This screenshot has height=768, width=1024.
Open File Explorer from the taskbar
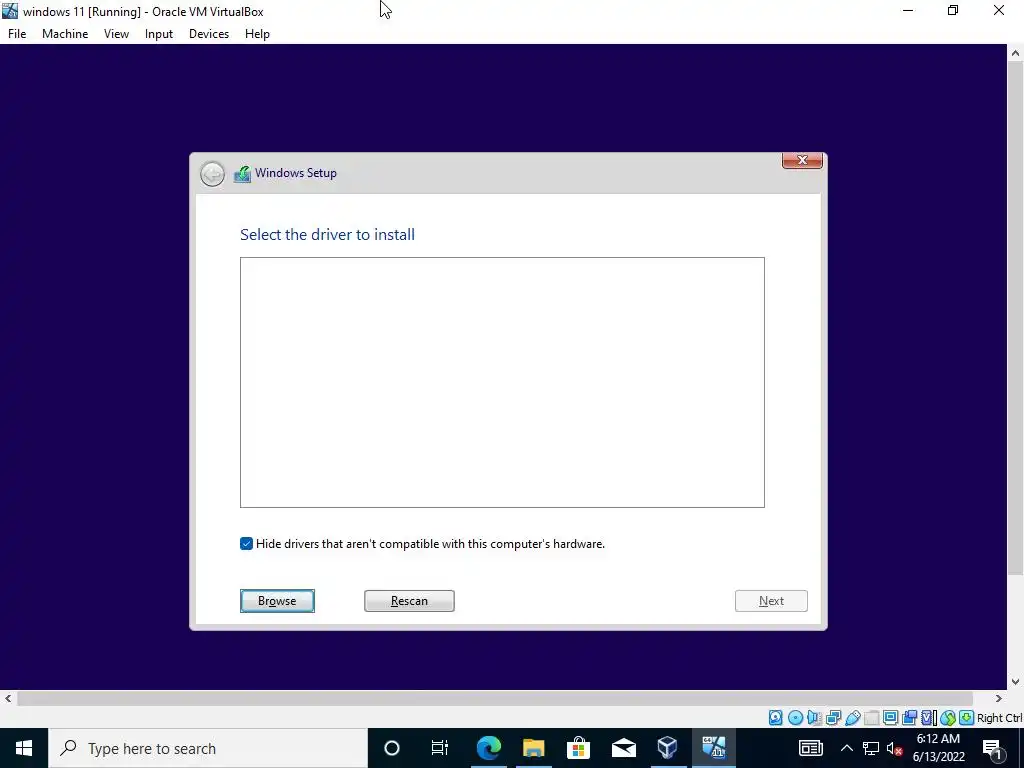534,748
